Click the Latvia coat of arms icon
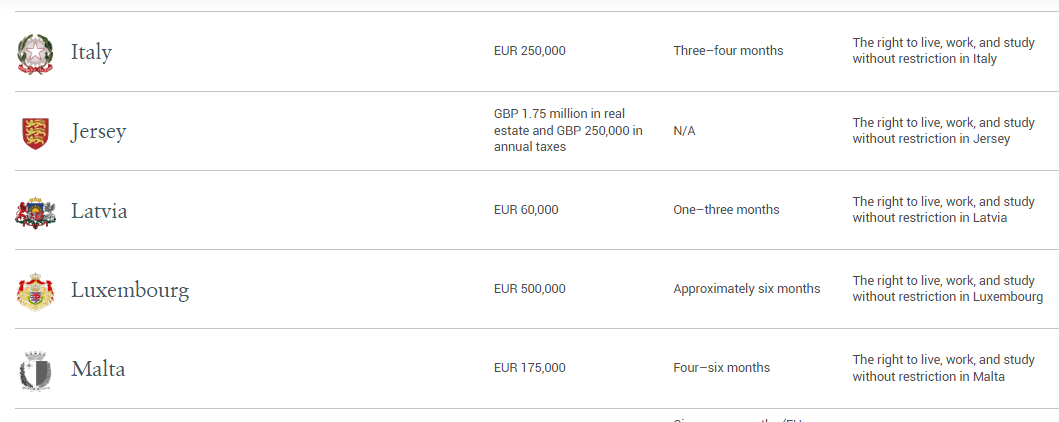This screenshot has width=1059, height=422. (x=35, y=213)
